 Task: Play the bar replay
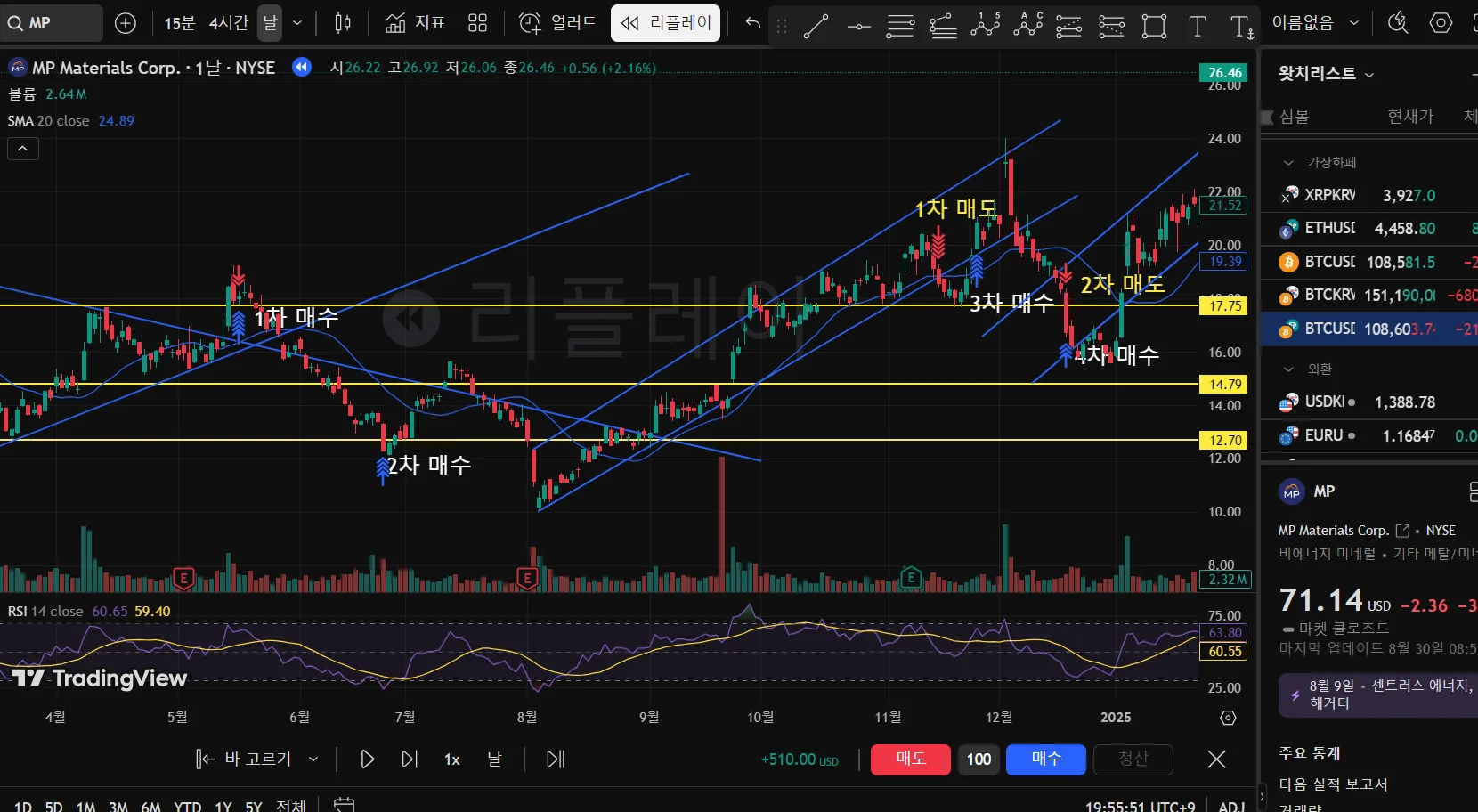tap(367, 759)
